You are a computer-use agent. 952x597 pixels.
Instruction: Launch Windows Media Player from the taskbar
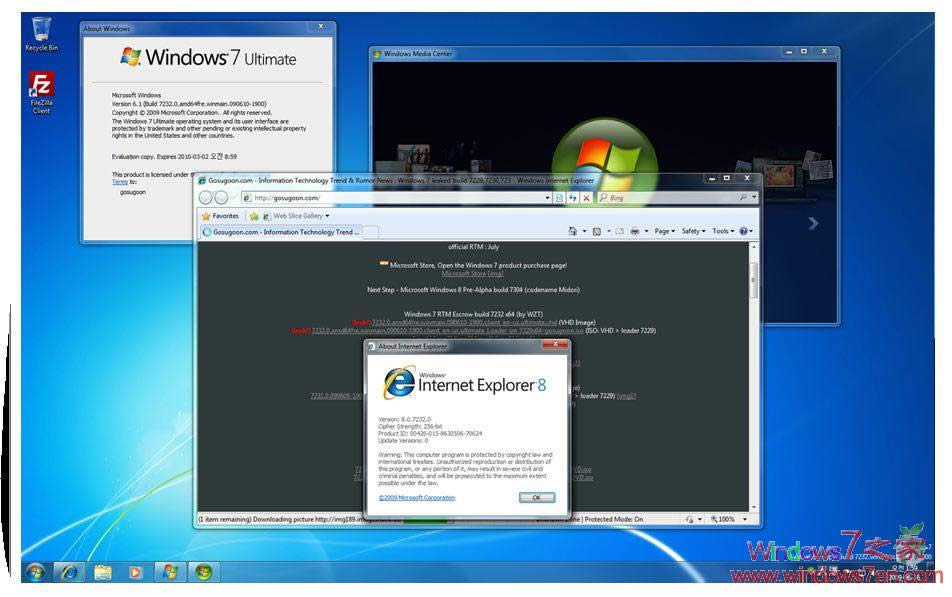tap(136, 573)
